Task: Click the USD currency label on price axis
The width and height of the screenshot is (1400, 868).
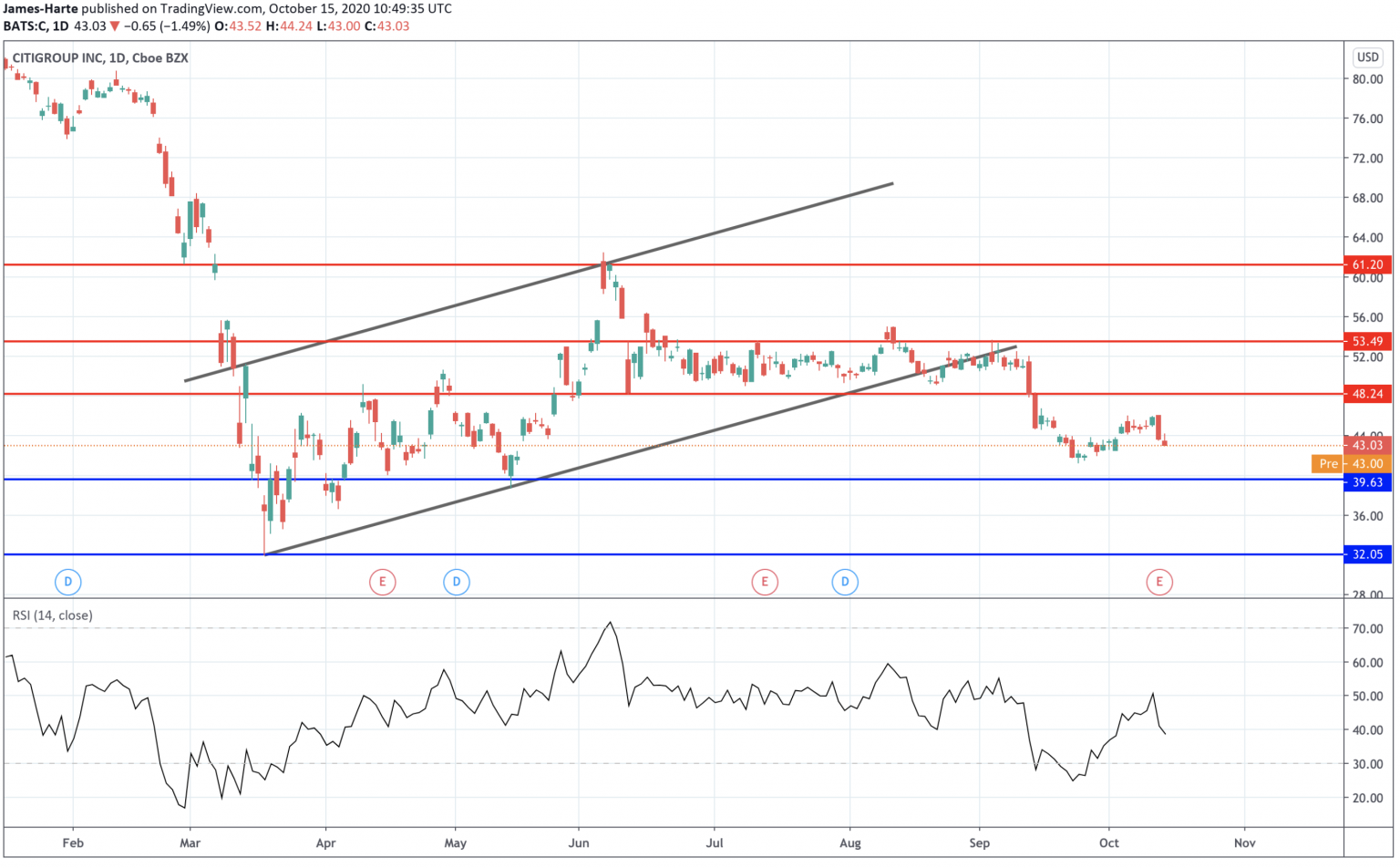Action: (x=1365, y=57)
